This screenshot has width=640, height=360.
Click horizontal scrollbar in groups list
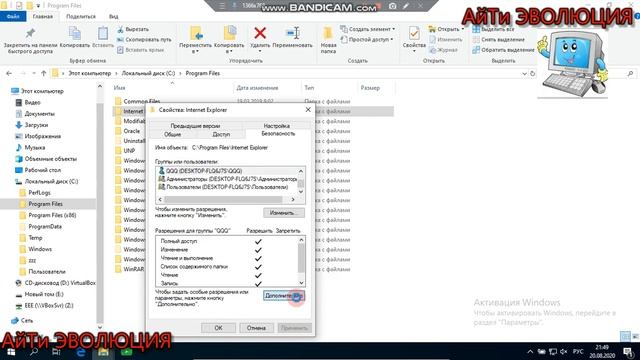coord(223,200)
